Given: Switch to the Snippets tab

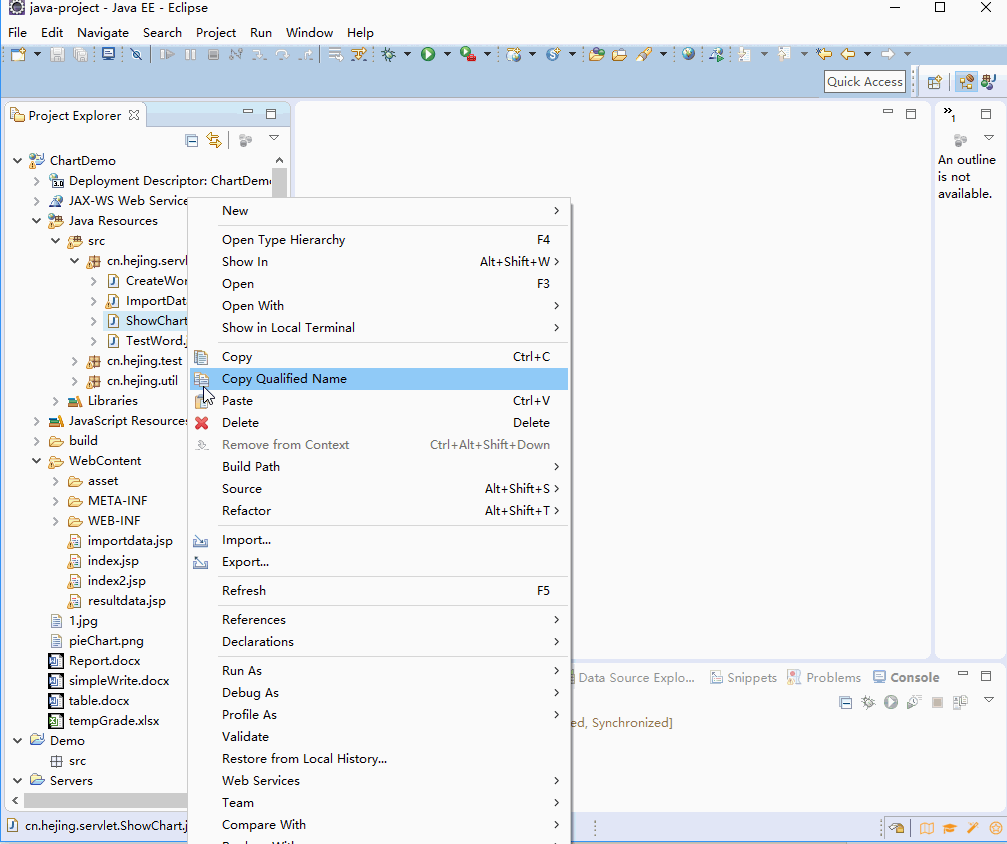Looking at the screenshot, I should tap(743, 678).
